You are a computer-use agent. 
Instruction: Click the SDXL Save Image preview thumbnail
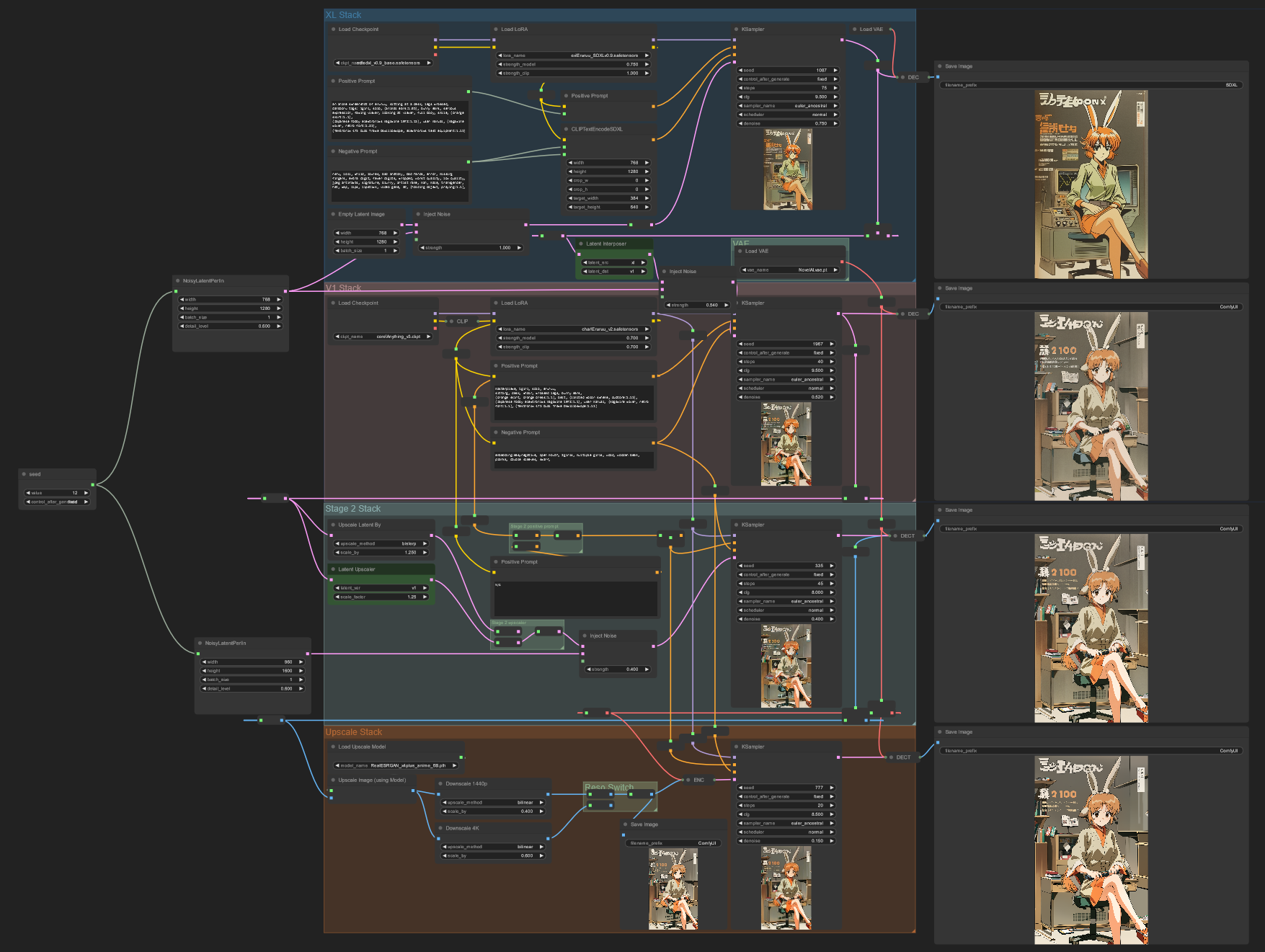tap(1090, 184)
